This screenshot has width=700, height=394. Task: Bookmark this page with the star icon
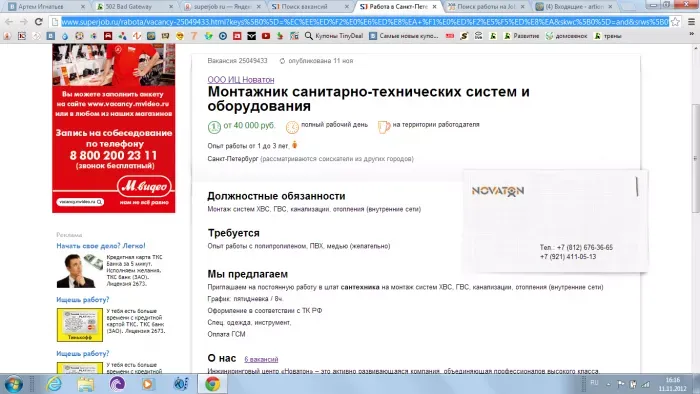tap(675, 21)
